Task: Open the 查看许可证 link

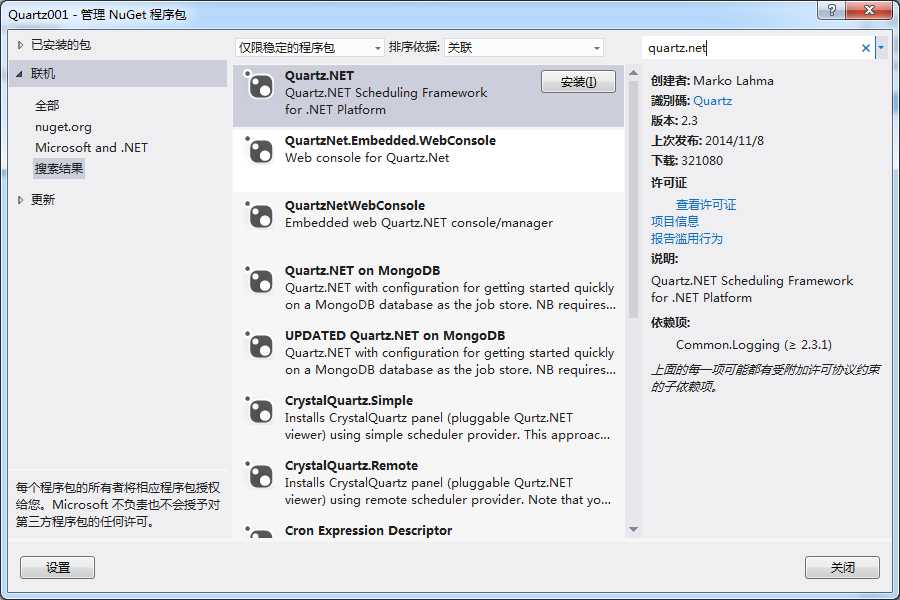Action: click(706, 204)
